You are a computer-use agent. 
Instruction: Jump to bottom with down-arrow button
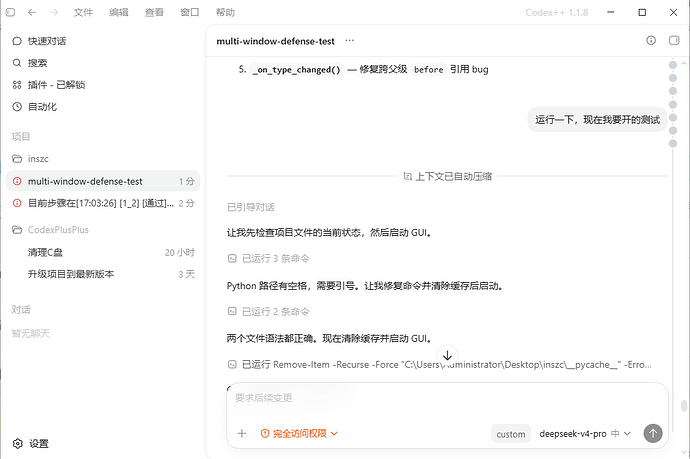(447, 355)
